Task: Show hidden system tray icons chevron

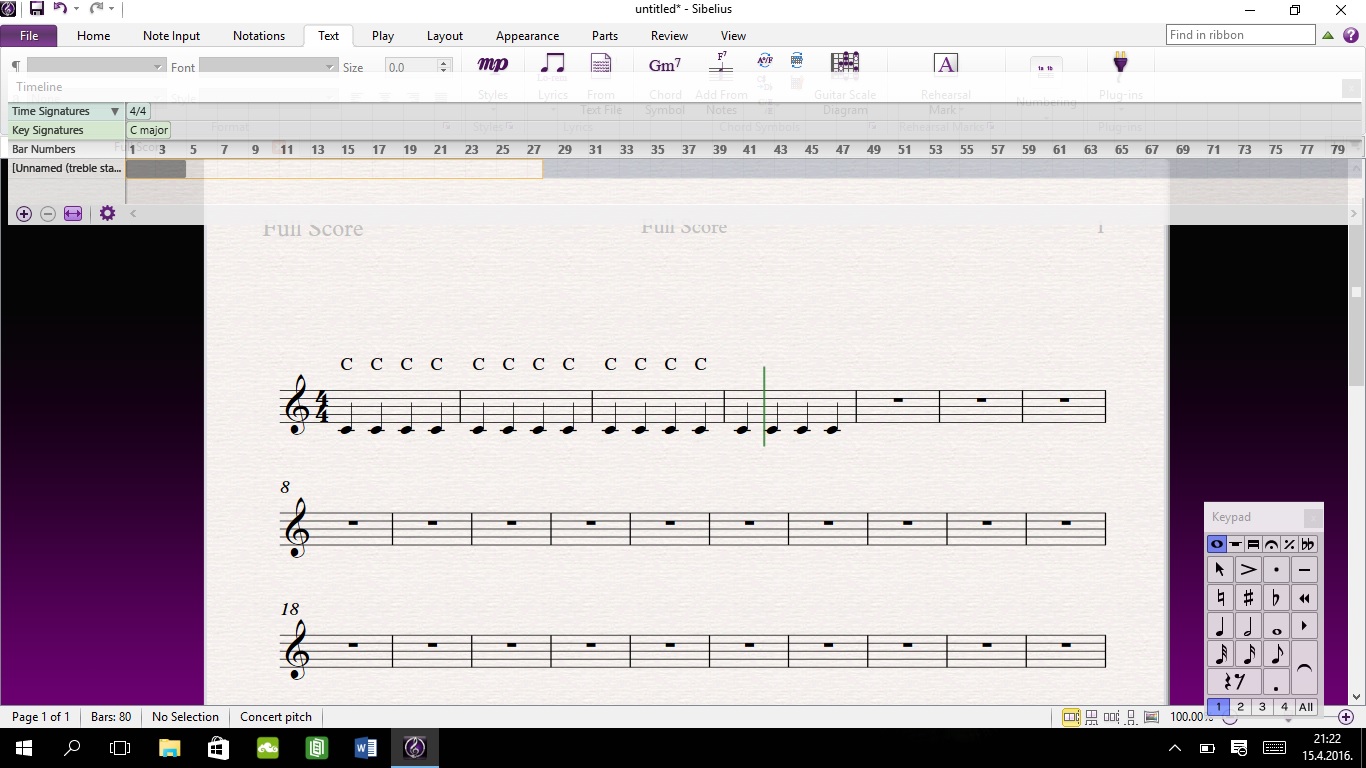Action: click(x=1175, y=747)
